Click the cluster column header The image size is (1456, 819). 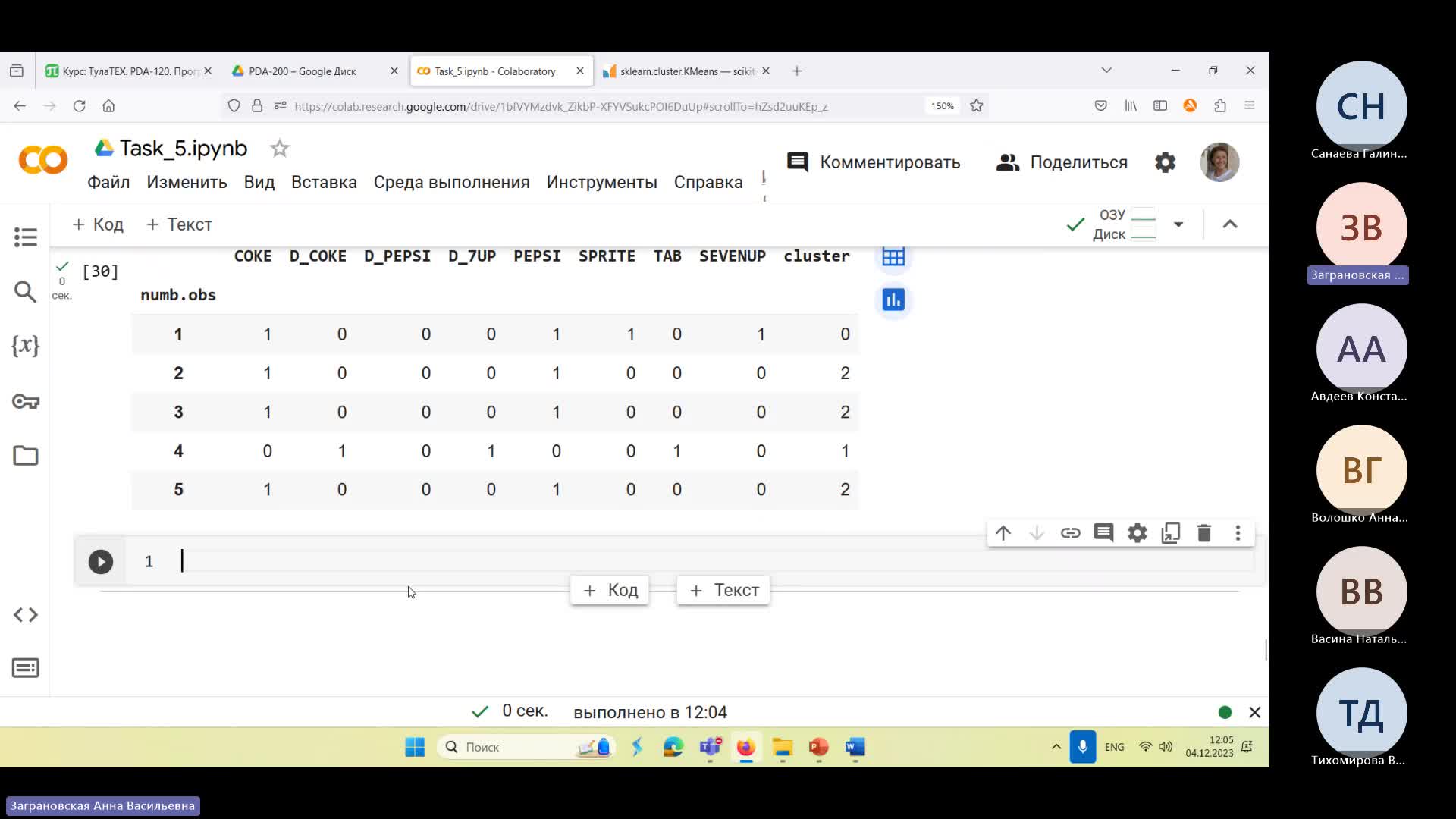pos(816,256)
